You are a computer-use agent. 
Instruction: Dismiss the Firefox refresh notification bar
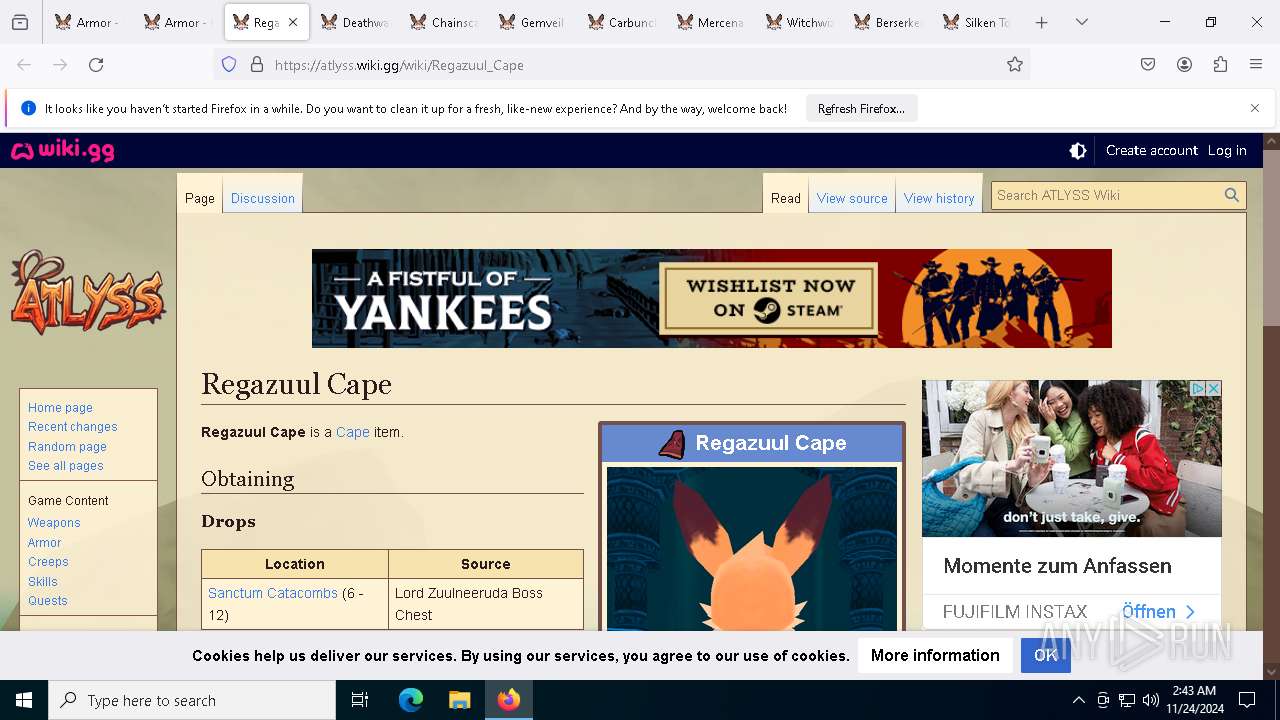(x=1255, y=108)
